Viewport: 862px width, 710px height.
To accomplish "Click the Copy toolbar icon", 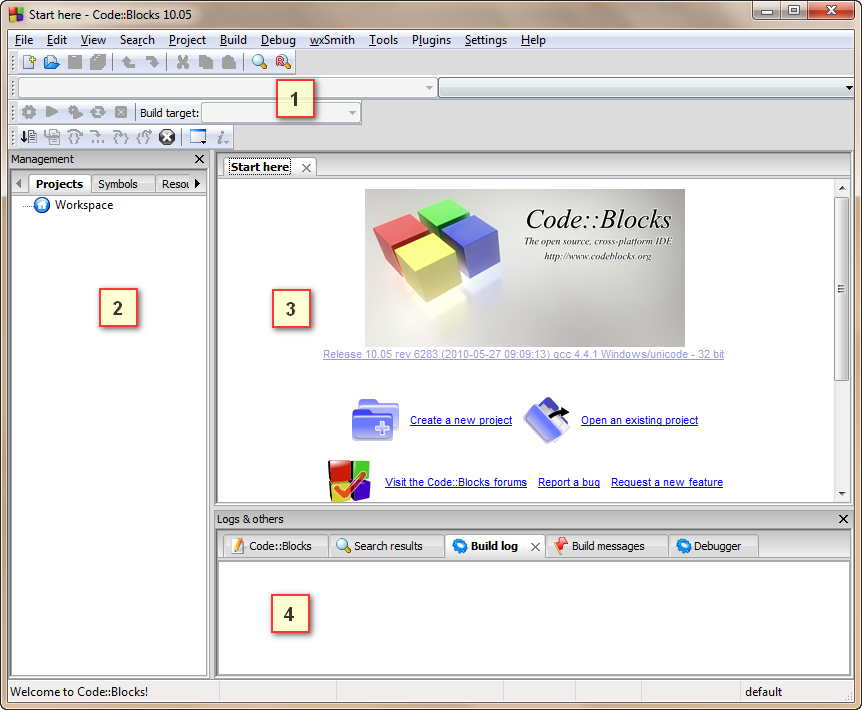I will point(205,61).
